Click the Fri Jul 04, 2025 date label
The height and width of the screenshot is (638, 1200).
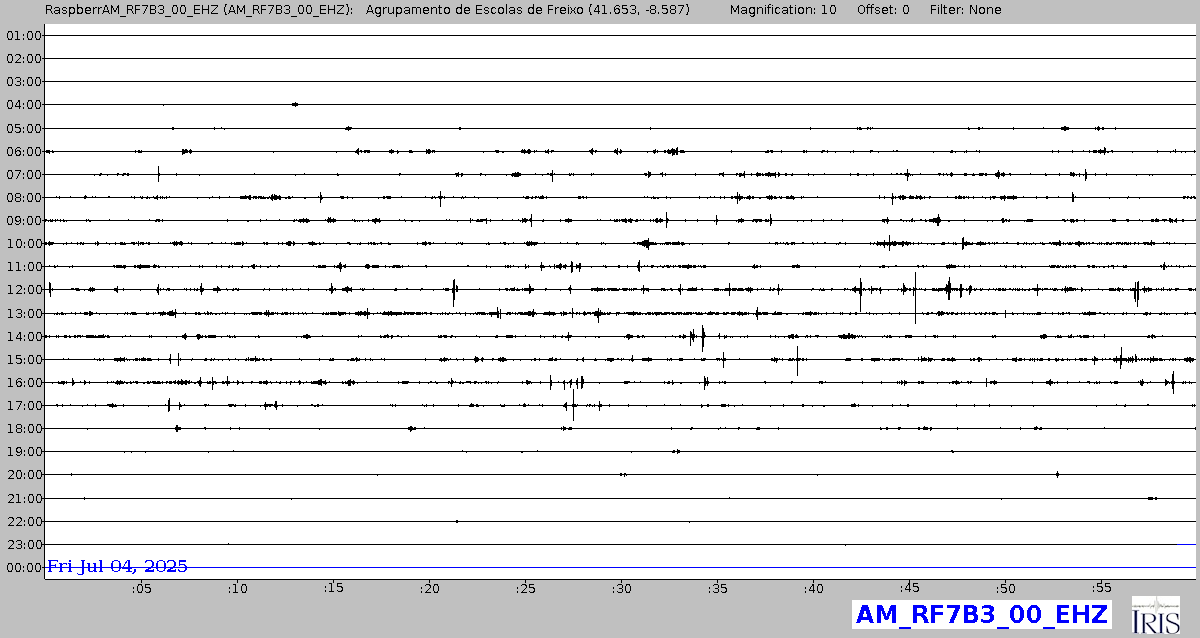pos(118,566)
